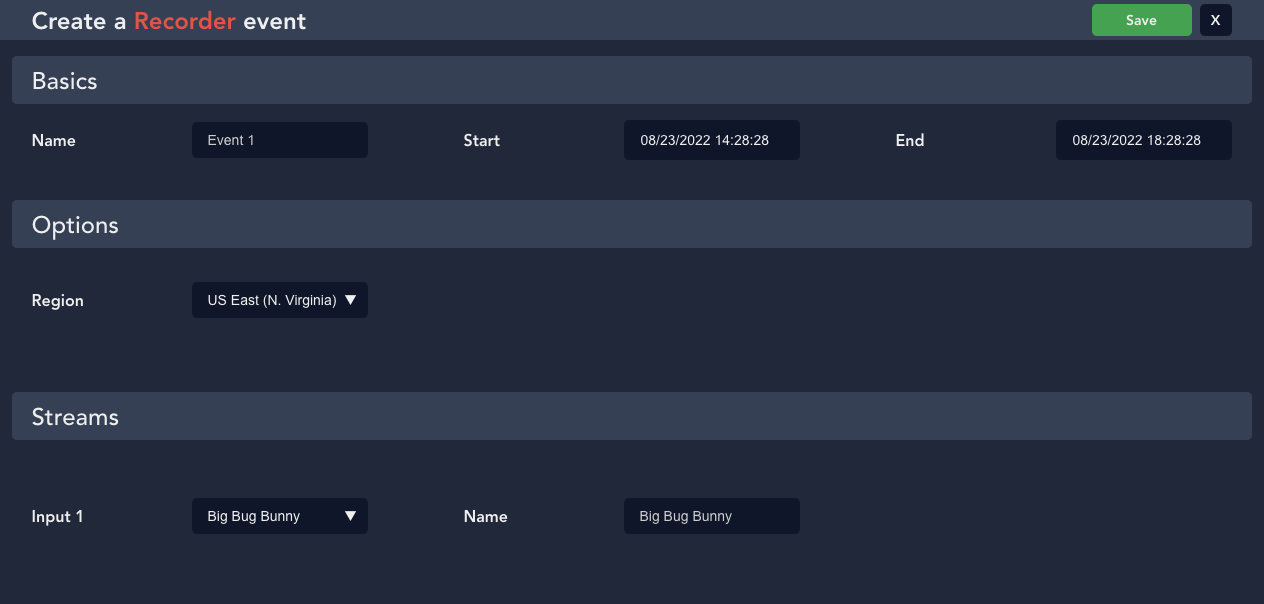The width and height of the screenshot is (1264, 604).
Task: Click the Basics section header
Action: pos(64,81)
